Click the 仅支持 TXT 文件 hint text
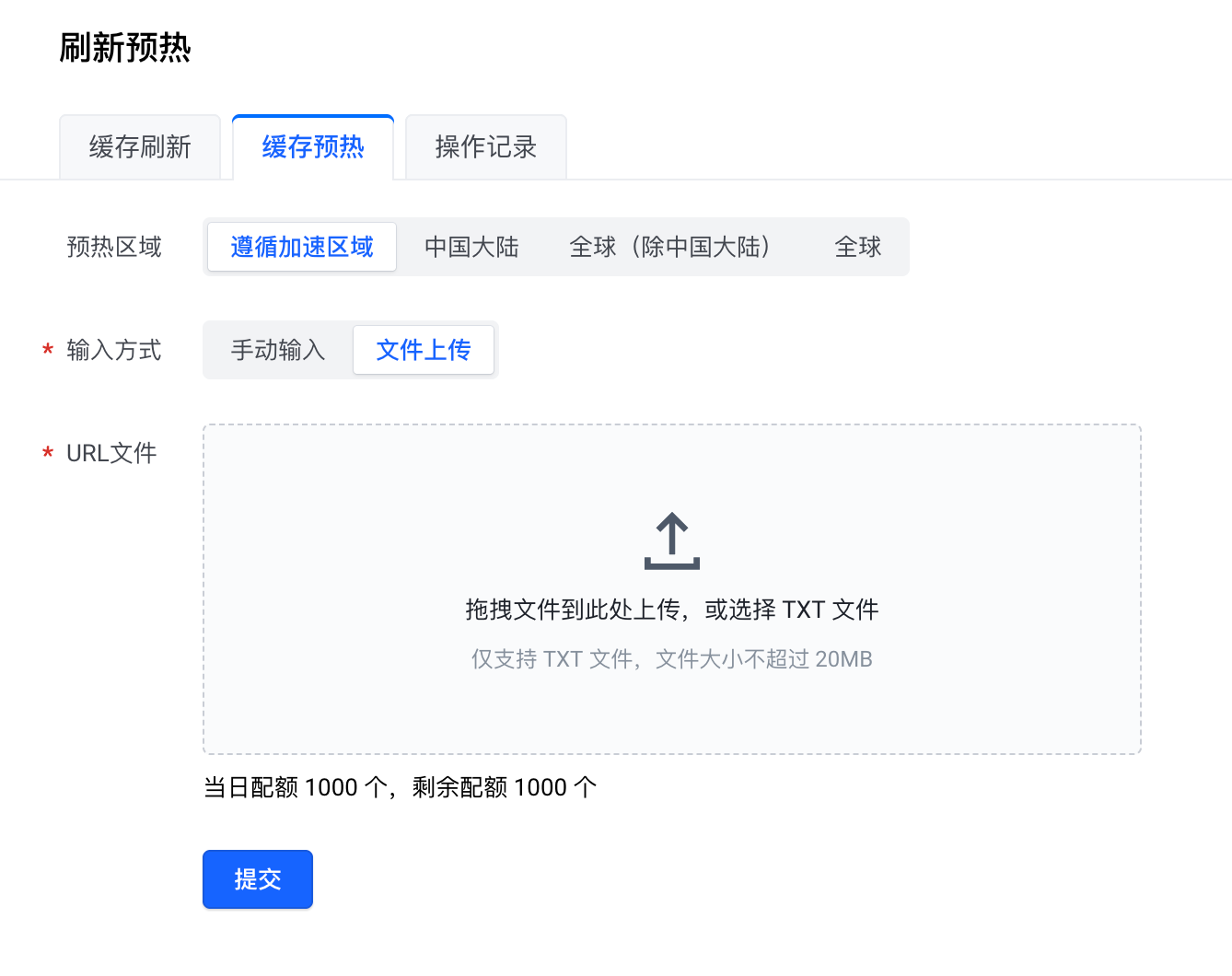Screen dimensions: 1232x976 pyautogui.click(x=672, y=659)
